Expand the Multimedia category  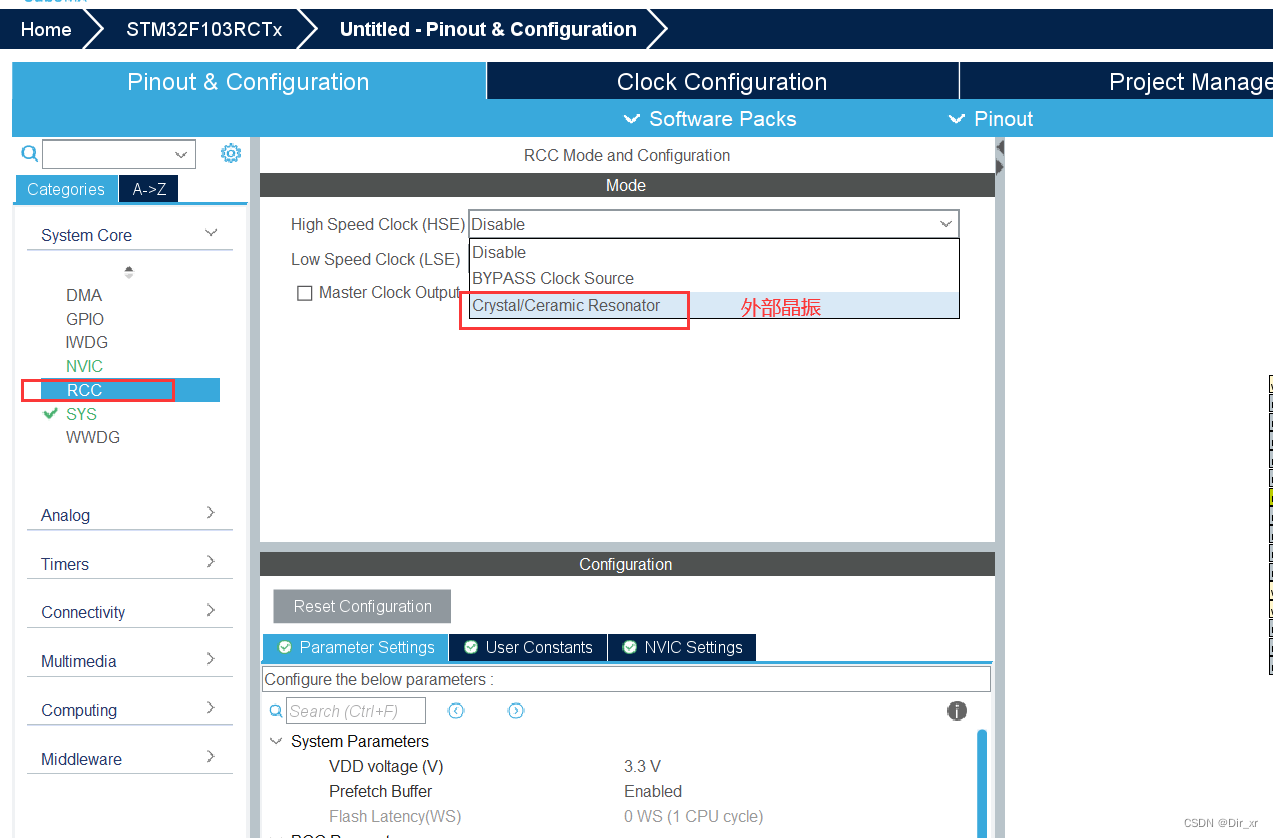211,659
